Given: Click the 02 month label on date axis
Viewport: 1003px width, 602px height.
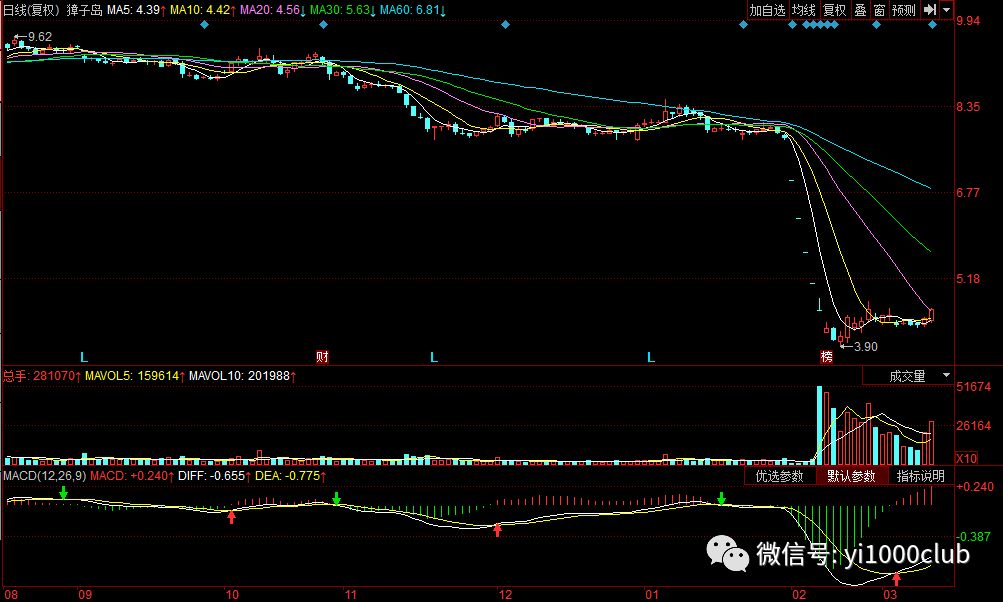Looking at the screenshot, I should coord(800,594).
